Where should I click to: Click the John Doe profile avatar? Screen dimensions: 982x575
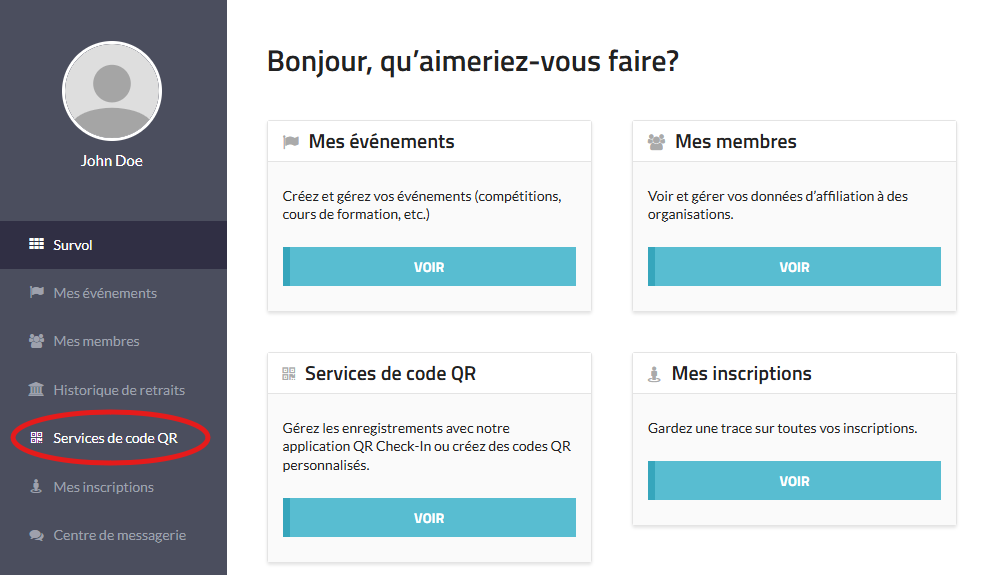coord(112,91)
